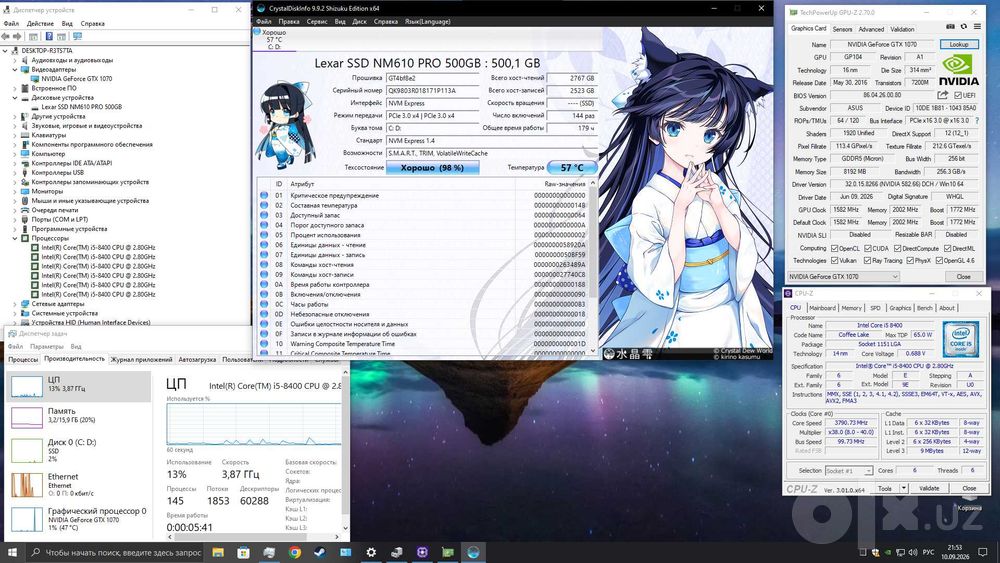1000x563 pixels.
Task: Toggle the Ray Tracing checkbox in GPU-Z
Action: (x=867, y=260)
